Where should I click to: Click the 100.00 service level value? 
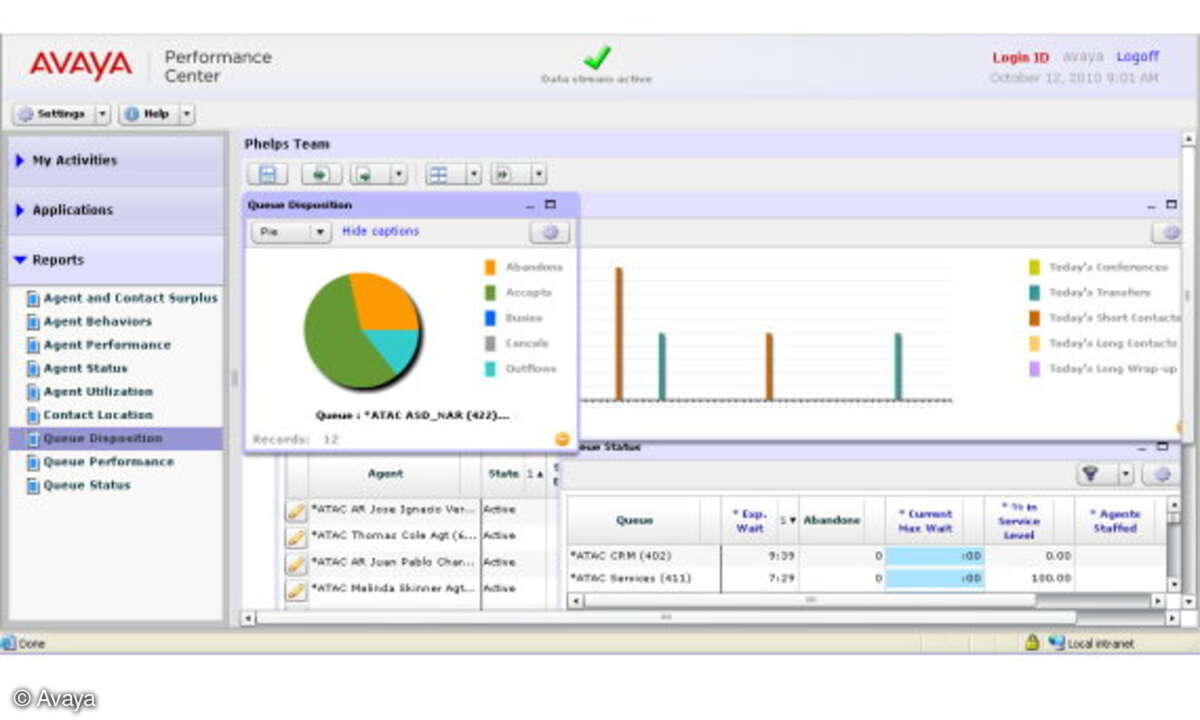click(1050, 578)
